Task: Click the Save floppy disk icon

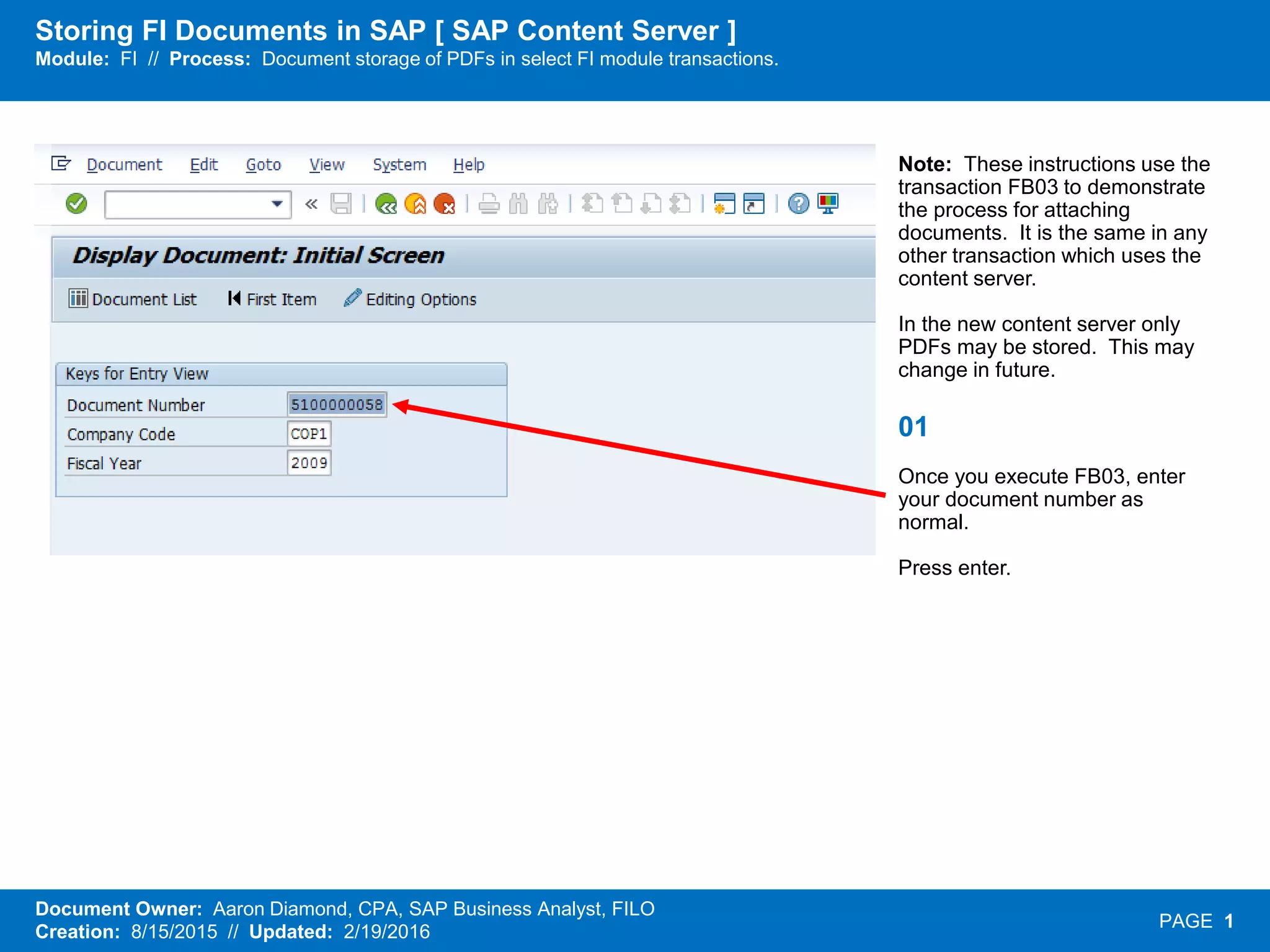Action: tap(340, 203)
